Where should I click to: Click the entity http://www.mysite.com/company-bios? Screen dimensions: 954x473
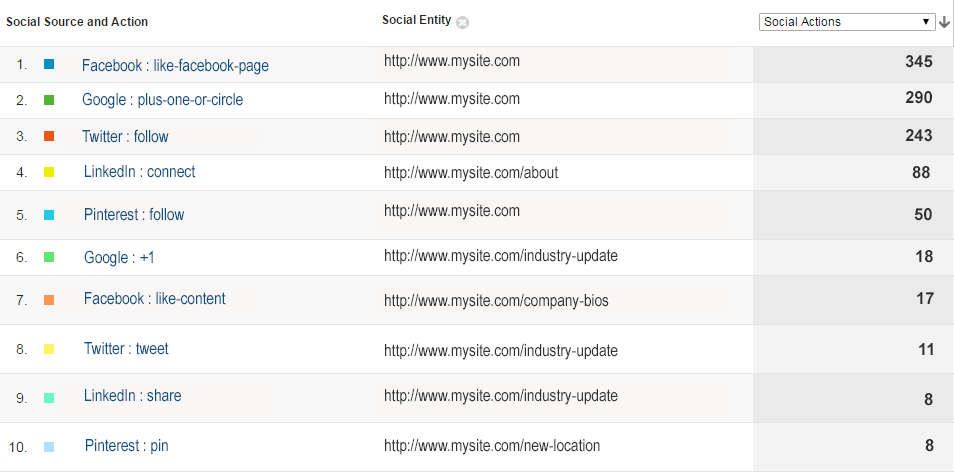496,301
